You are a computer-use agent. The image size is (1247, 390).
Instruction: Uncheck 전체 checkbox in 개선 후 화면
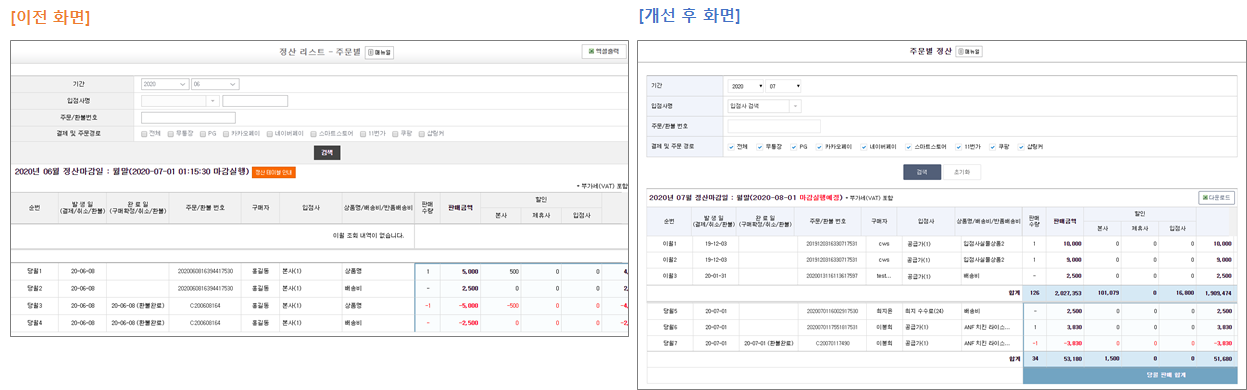pos(732,147)
